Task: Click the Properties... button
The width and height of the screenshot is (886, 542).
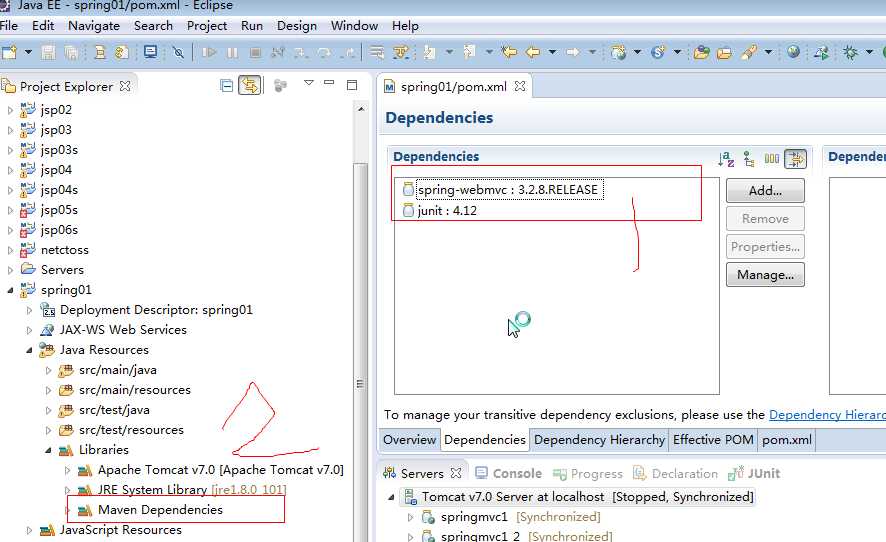Action: pyautogui.click(x=765, y=247)
